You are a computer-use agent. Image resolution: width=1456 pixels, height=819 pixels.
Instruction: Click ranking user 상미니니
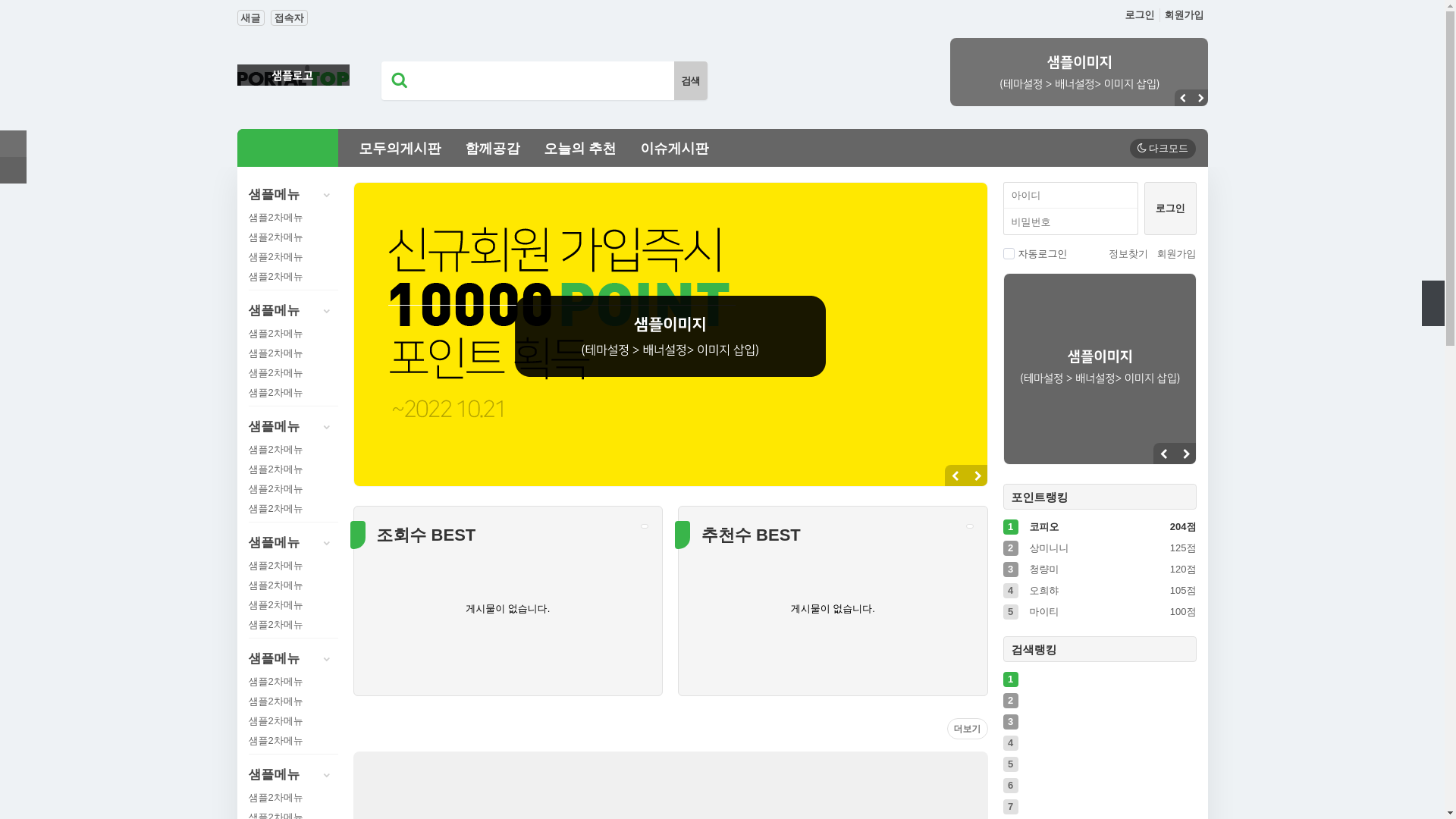coord(1049,548)
